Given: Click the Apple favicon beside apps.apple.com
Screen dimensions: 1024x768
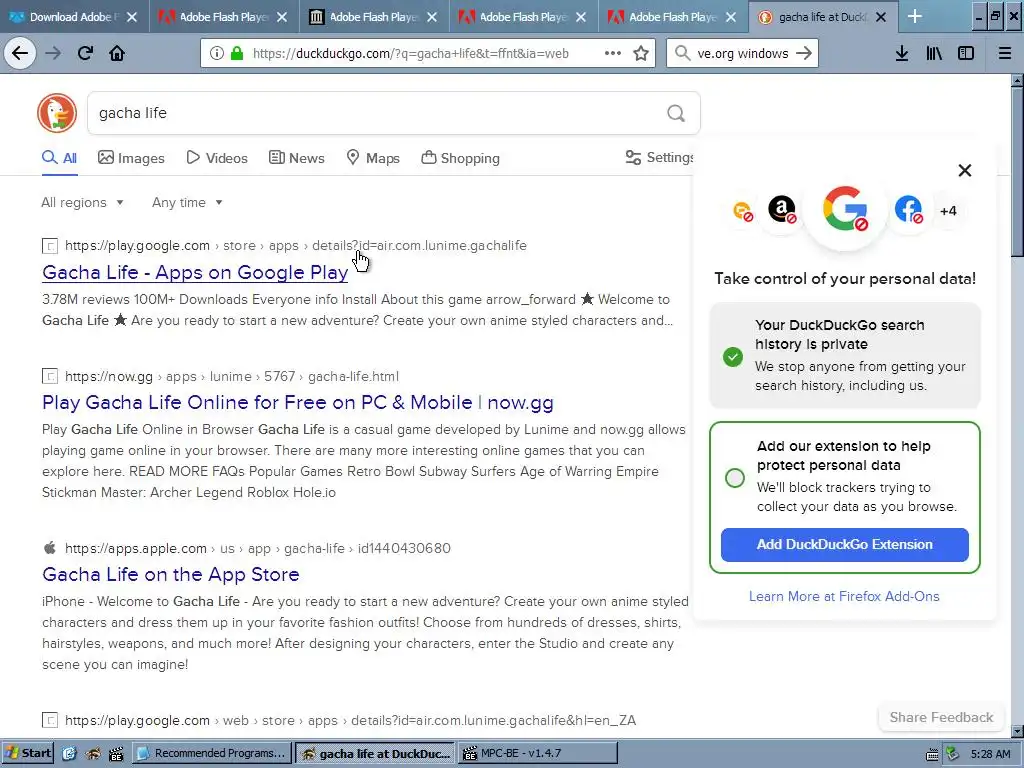Looking at the screenshot, I should (50, 547).
